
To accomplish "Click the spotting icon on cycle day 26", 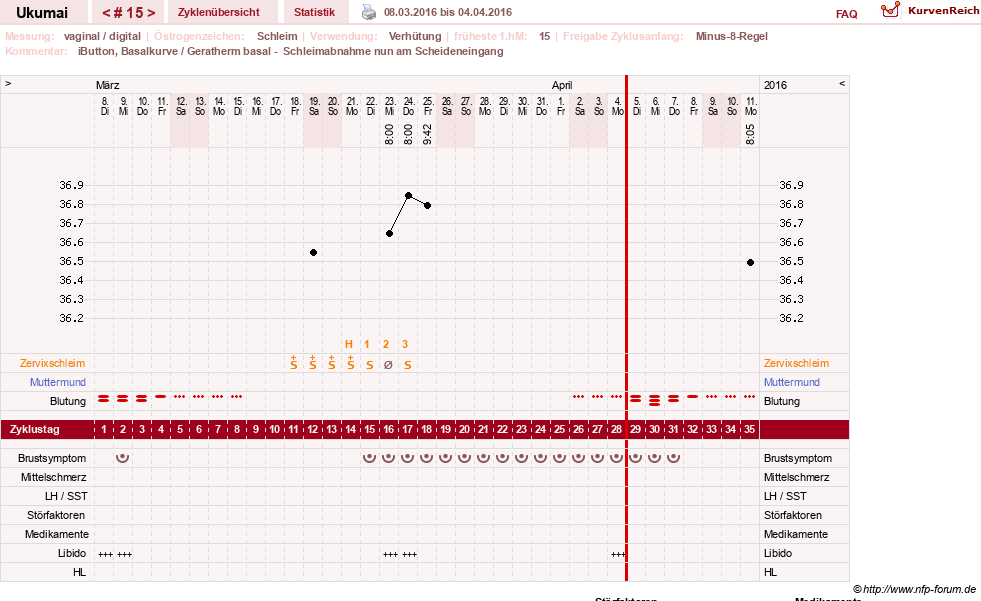I will (578, 396).
